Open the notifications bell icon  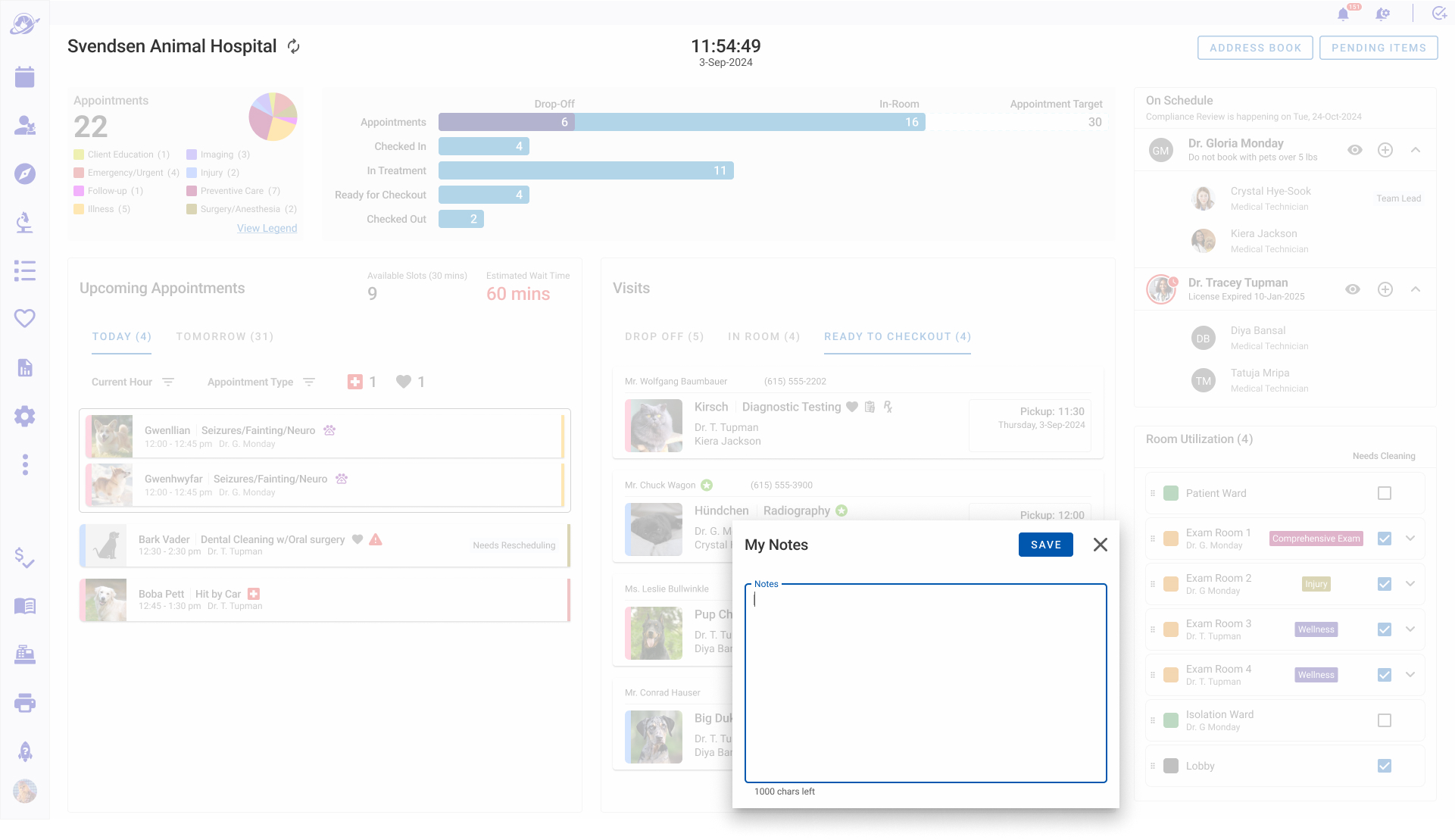pos(1343,14)
